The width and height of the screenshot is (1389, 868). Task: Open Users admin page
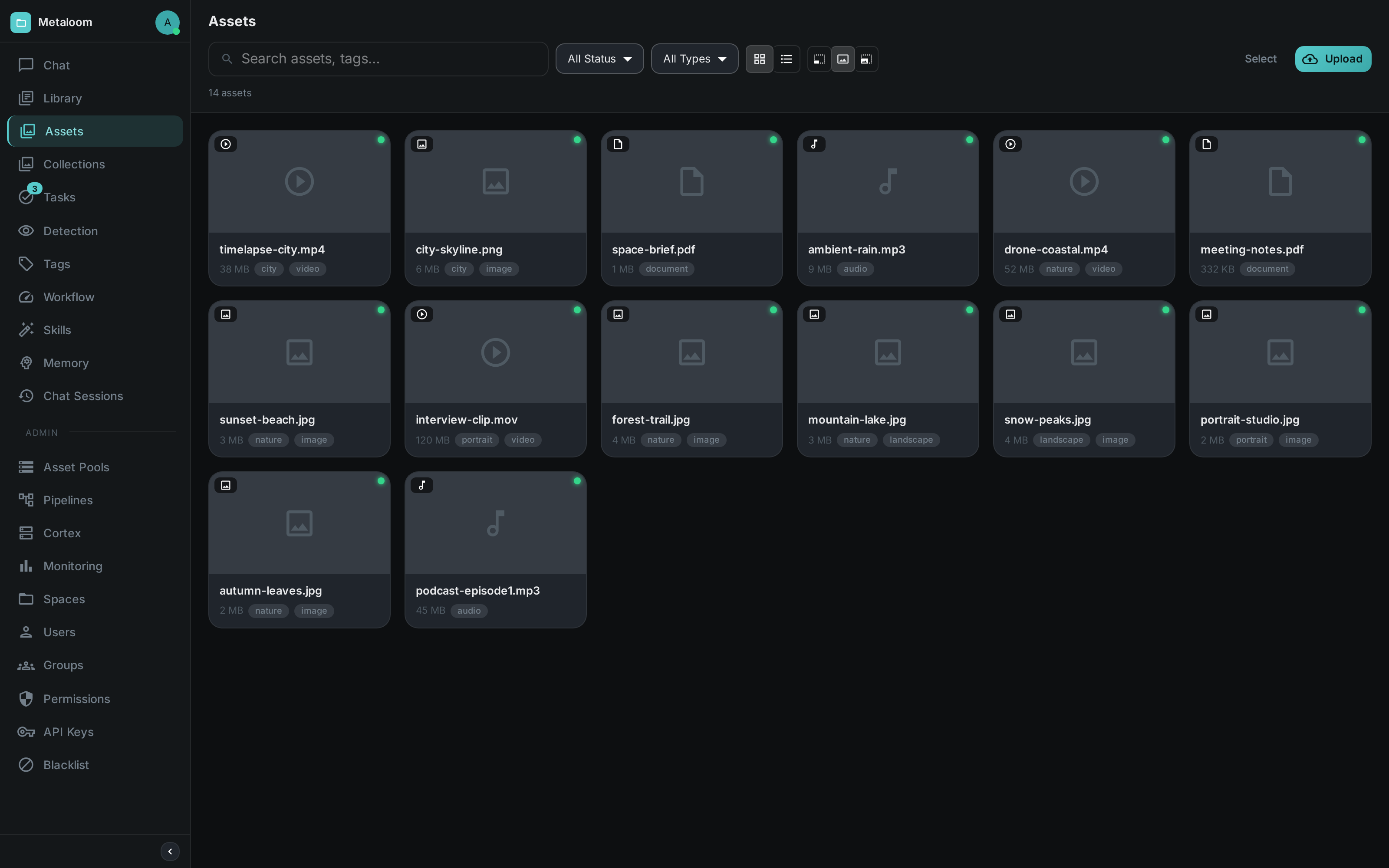[x=95, y=632]
